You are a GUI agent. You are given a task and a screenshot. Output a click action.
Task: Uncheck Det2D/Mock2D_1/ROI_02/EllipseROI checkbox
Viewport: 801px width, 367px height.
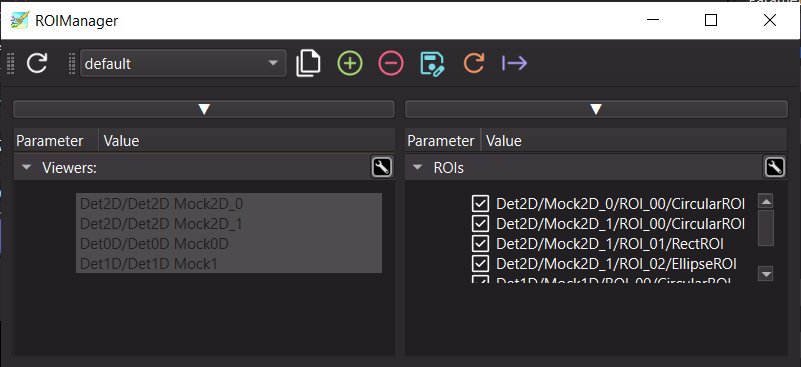click(480, 263)
